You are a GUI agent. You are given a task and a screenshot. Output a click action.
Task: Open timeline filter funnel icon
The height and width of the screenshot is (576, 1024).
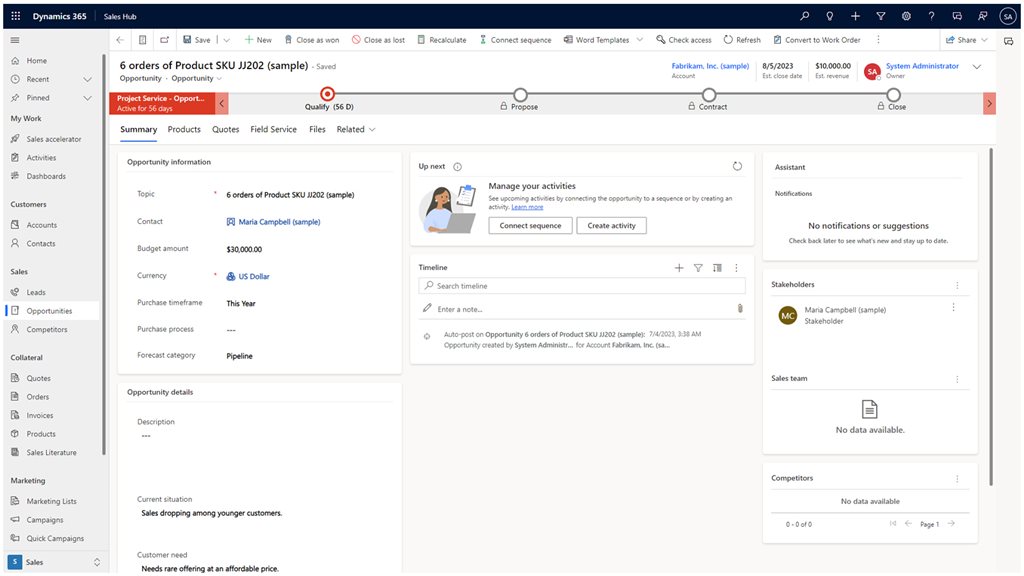(x=698, y=268)
